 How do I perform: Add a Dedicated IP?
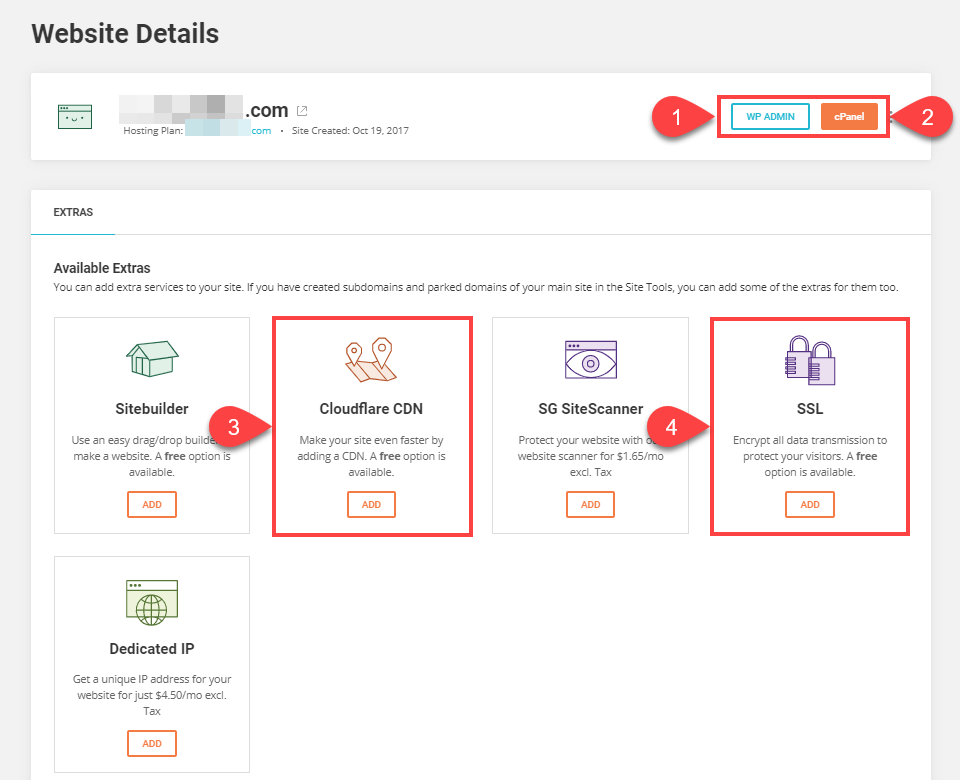pyautogui.click(x=151, y=743)
